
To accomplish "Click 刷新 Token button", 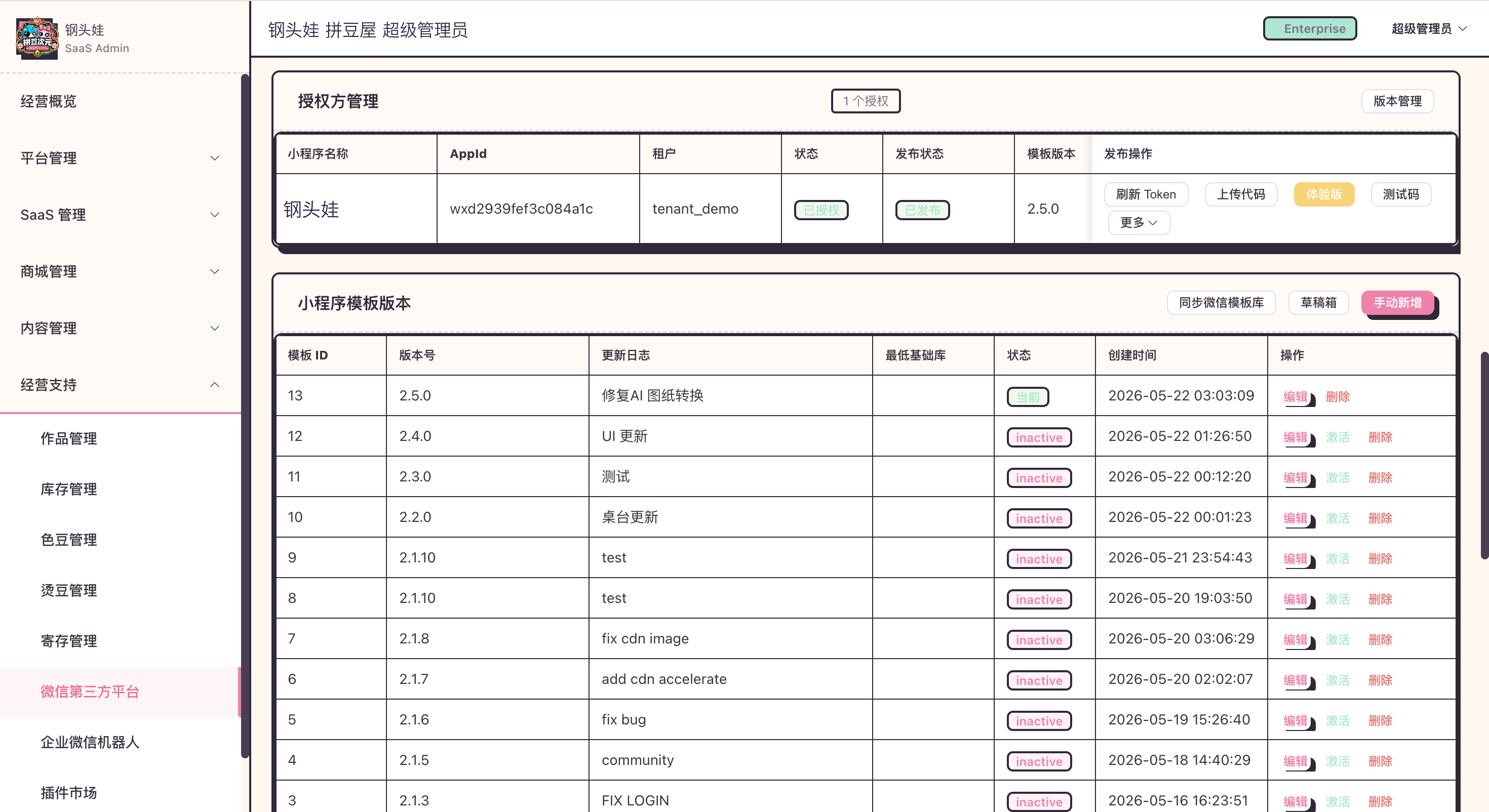I will pos(1146,194).
